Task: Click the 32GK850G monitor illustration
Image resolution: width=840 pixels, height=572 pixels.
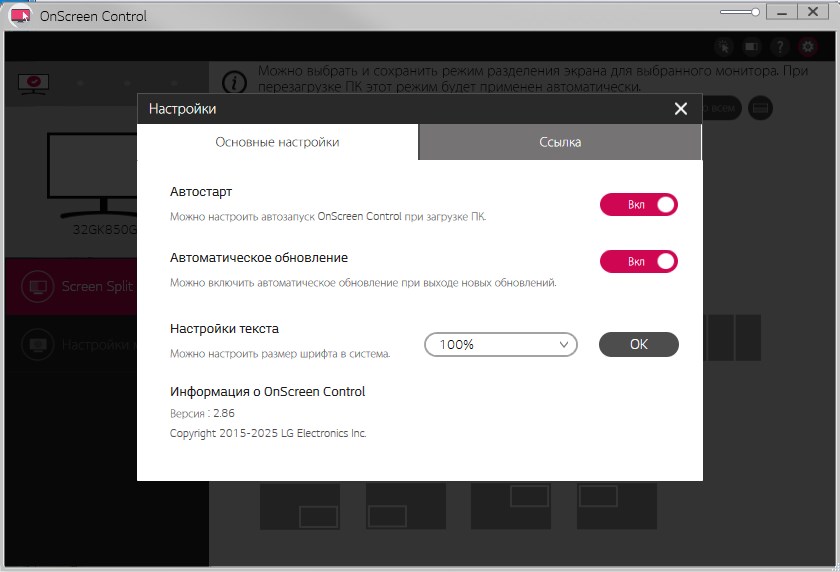Action: tap(92, 175)
